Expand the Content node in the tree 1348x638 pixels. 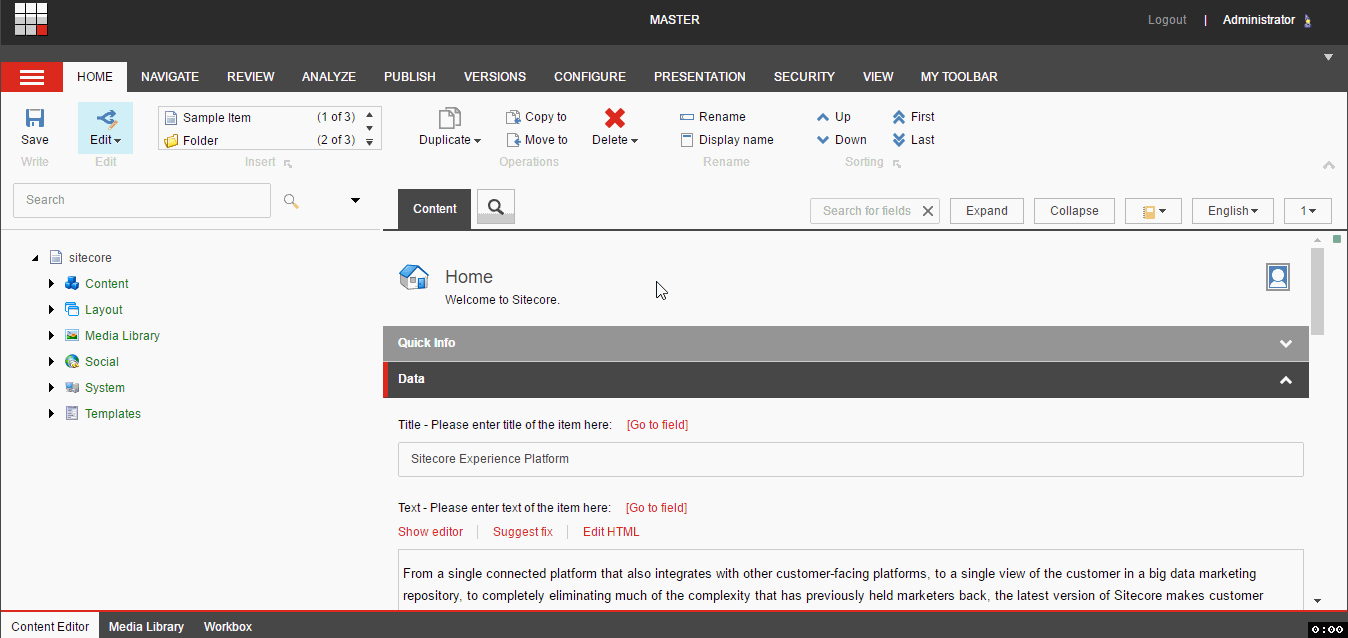point(51,283)
